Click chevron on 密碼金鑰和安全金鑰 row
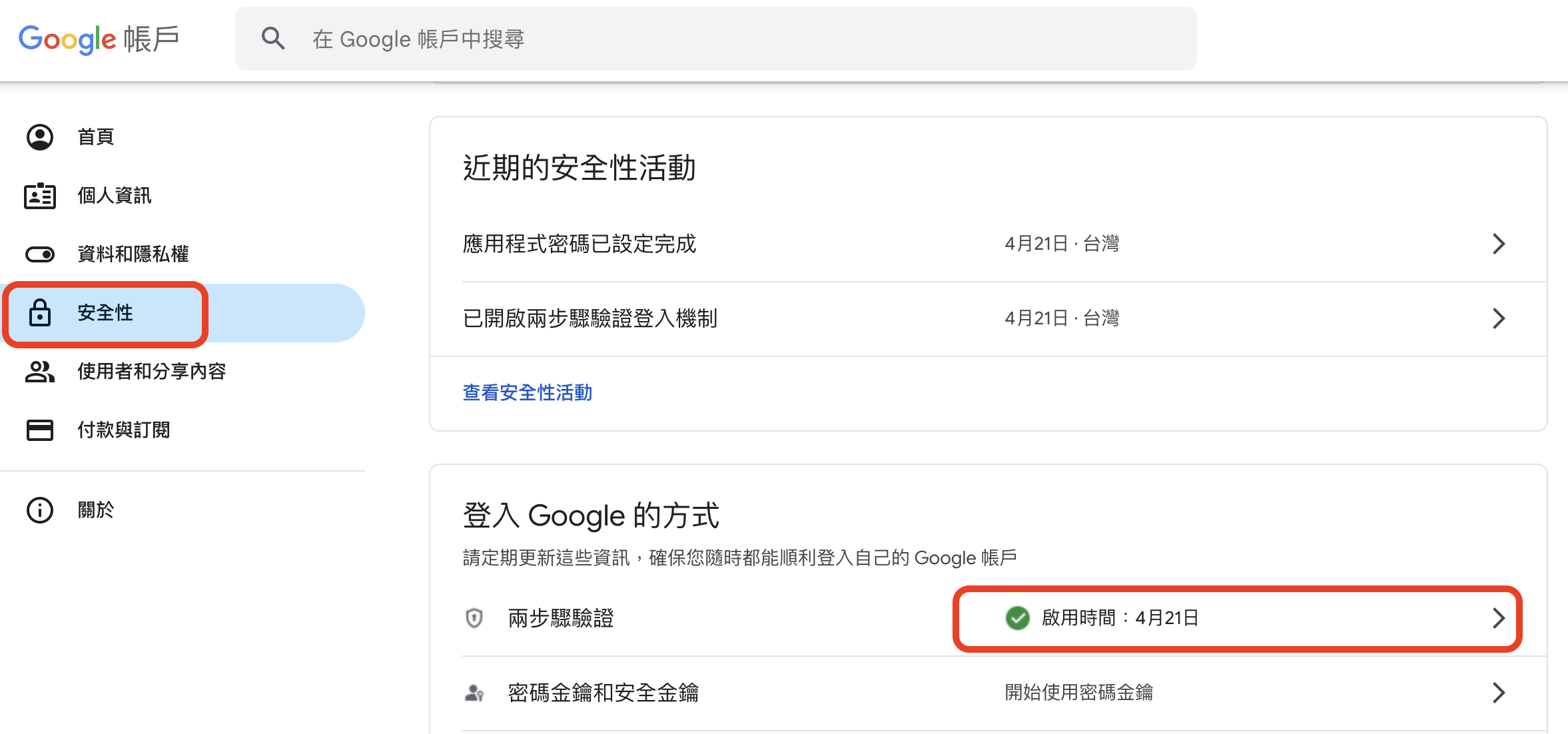 click(x=1499, y=693)
